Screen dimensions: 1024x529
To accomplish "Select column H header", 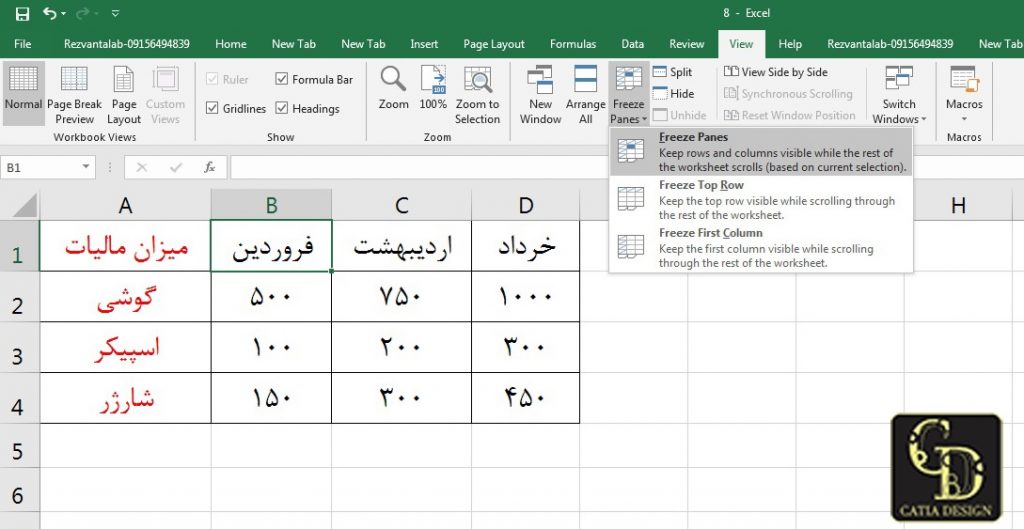I will 958,205.
